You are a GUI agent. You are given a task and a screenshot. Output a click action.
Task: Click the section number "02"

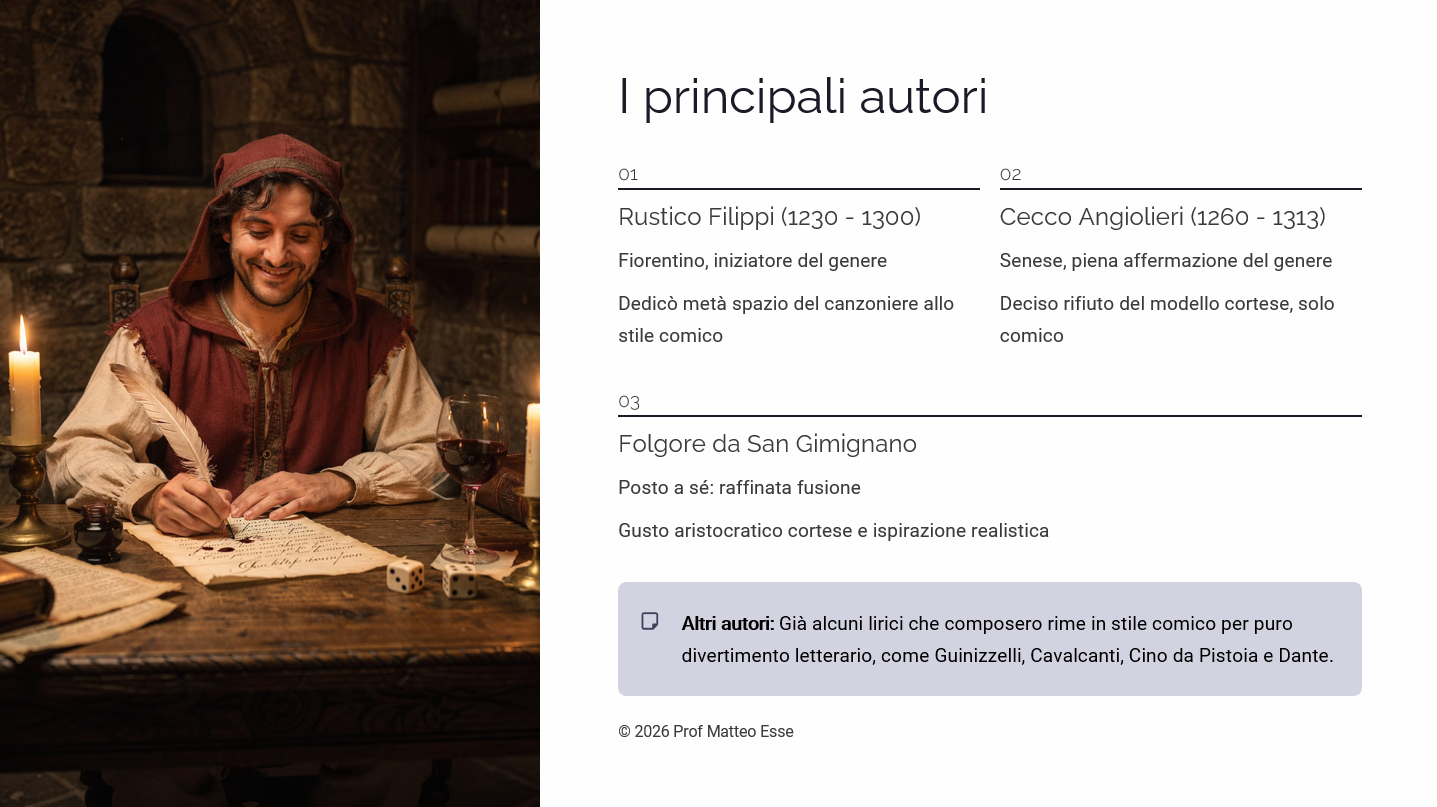tap(1010, 175)
